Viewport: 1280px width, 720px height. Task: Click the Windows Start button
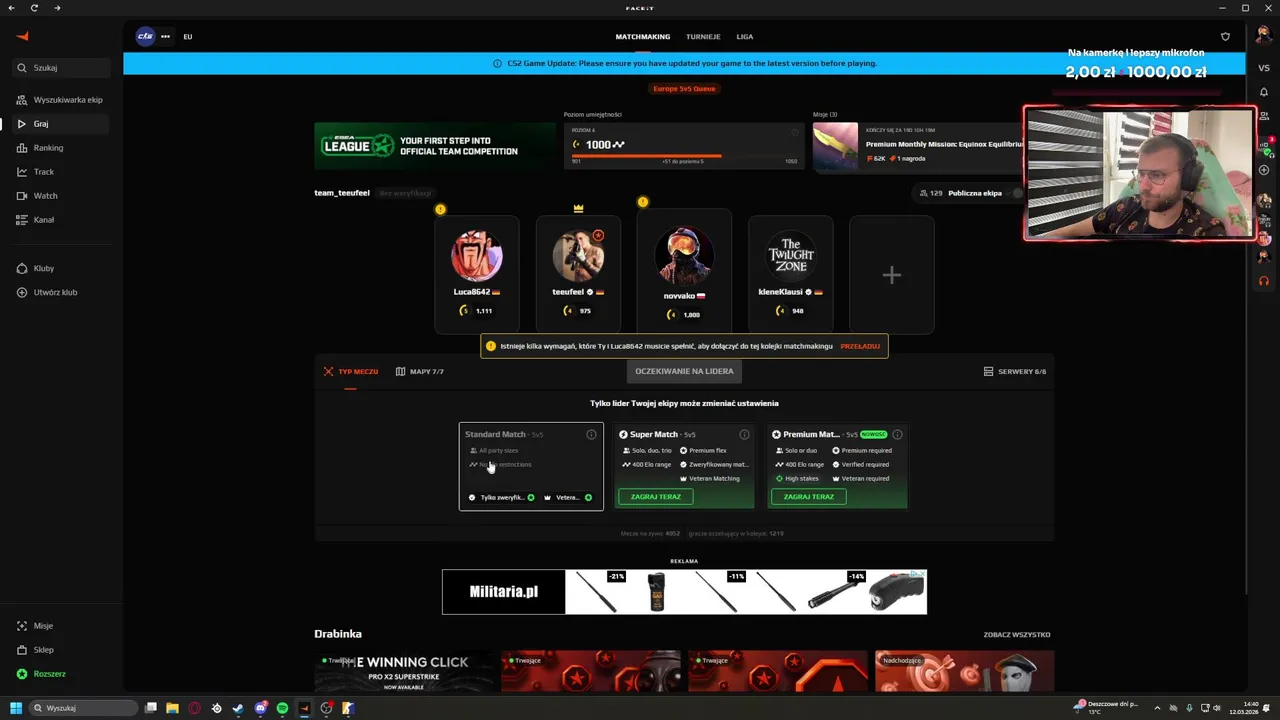click(15, 708)
